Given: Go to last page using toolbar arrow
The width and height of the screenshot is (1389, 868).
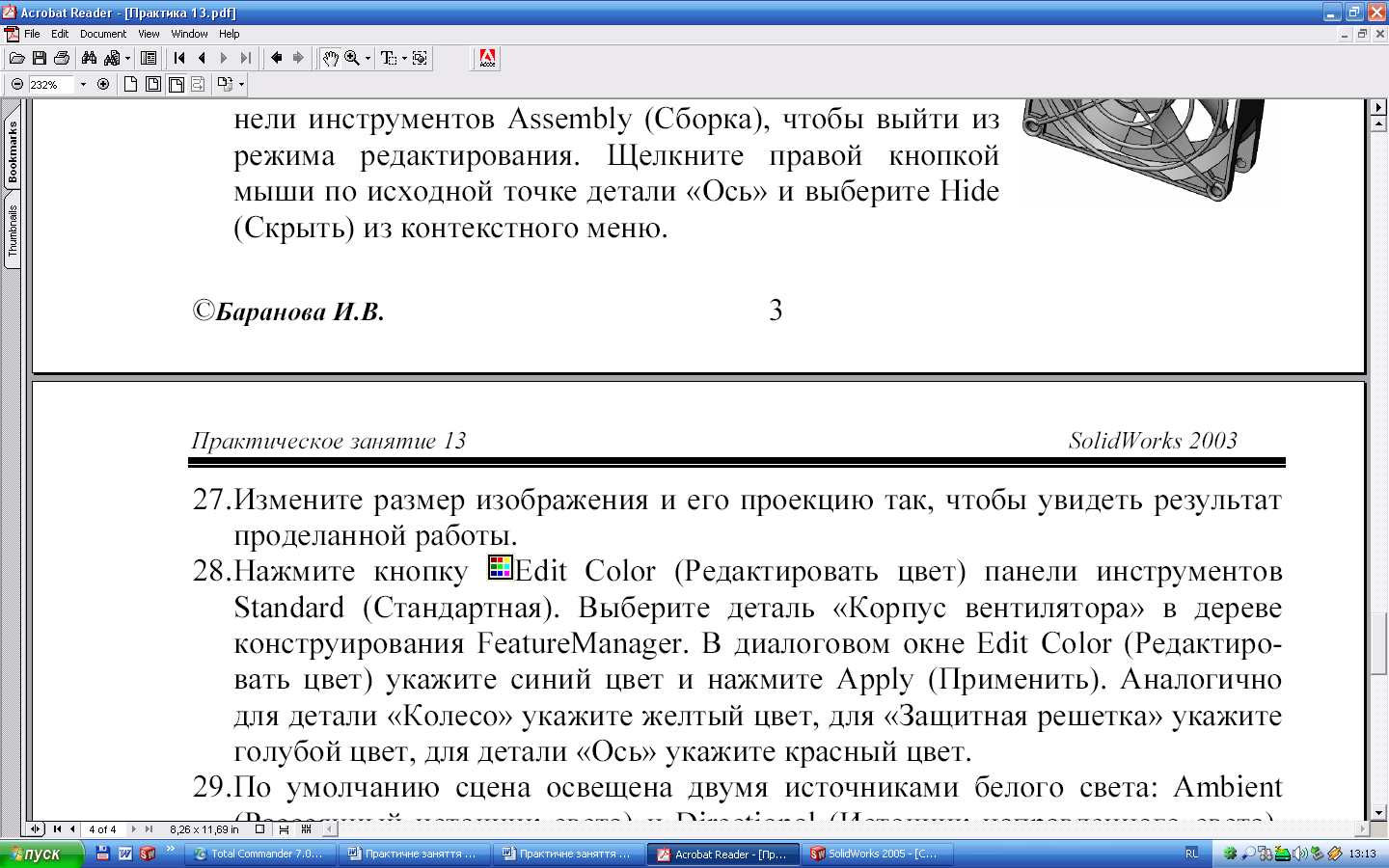Looking at the screenshot, I should [x=246, y=59].
